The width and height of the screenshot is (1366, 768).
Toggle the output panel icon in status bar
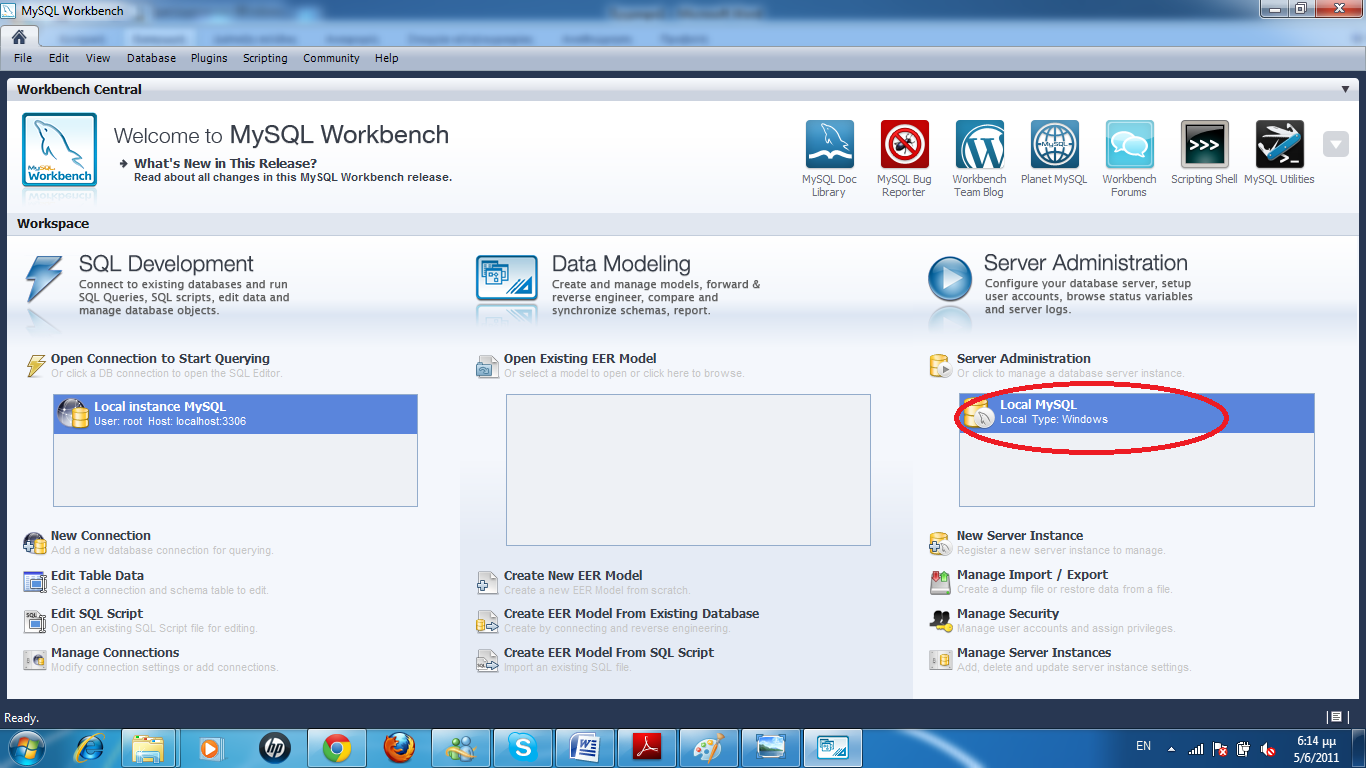[1335, 717]
